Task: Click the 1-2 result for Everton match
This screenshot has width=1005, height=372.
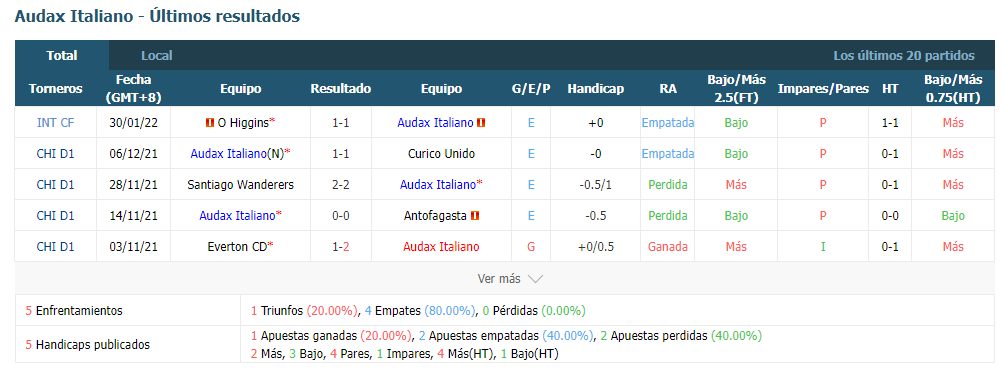Action: pos(341,247)
